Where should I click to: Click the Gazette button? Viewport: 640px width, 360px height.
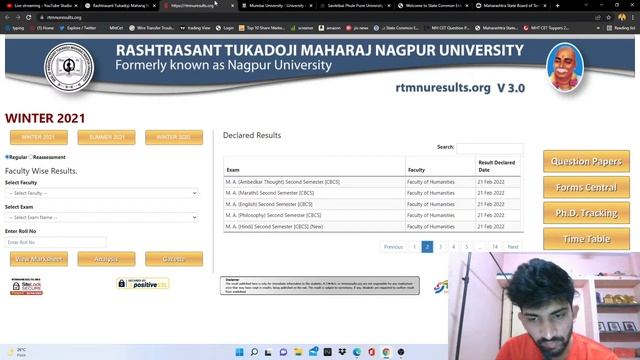tap(174, 259)
